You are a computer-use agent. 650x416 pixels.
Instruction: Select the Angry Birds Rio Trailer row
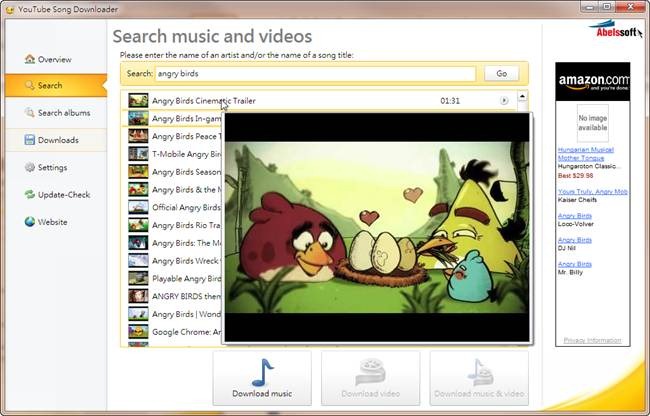click(x=172, y=225)
